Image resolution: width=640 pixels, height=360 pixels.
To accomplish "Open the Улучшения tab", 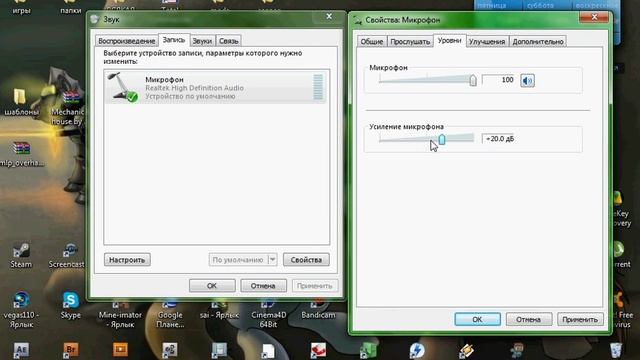I will click(487, 42).
